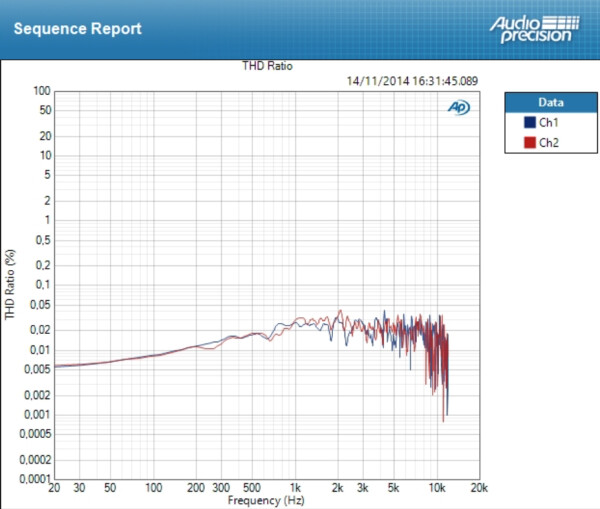This screenshot has width=600, height=509.
Task: Click the 20k frequency axis tick label
Action: (479, 488)
